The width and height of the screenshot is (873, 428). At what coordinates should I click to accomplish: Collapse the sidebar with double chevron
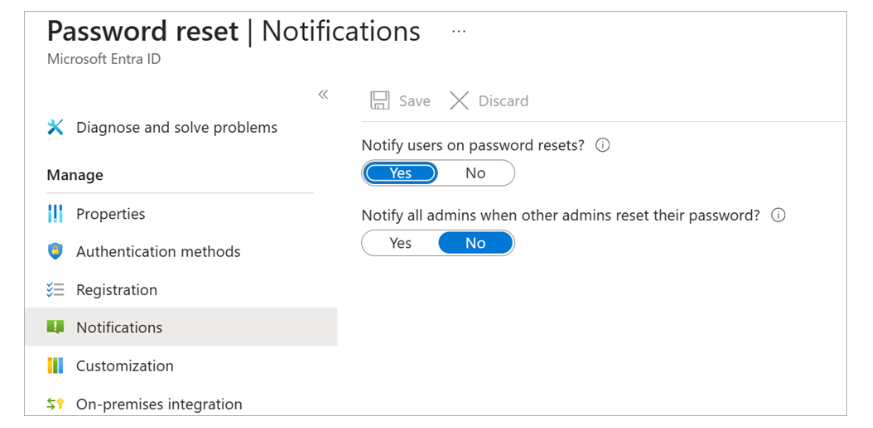click(323, 94)
